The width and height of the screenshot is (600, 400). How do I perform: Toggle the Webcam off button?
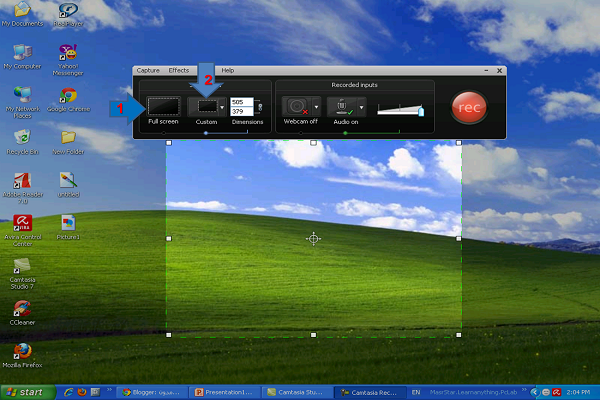point(297,106)
